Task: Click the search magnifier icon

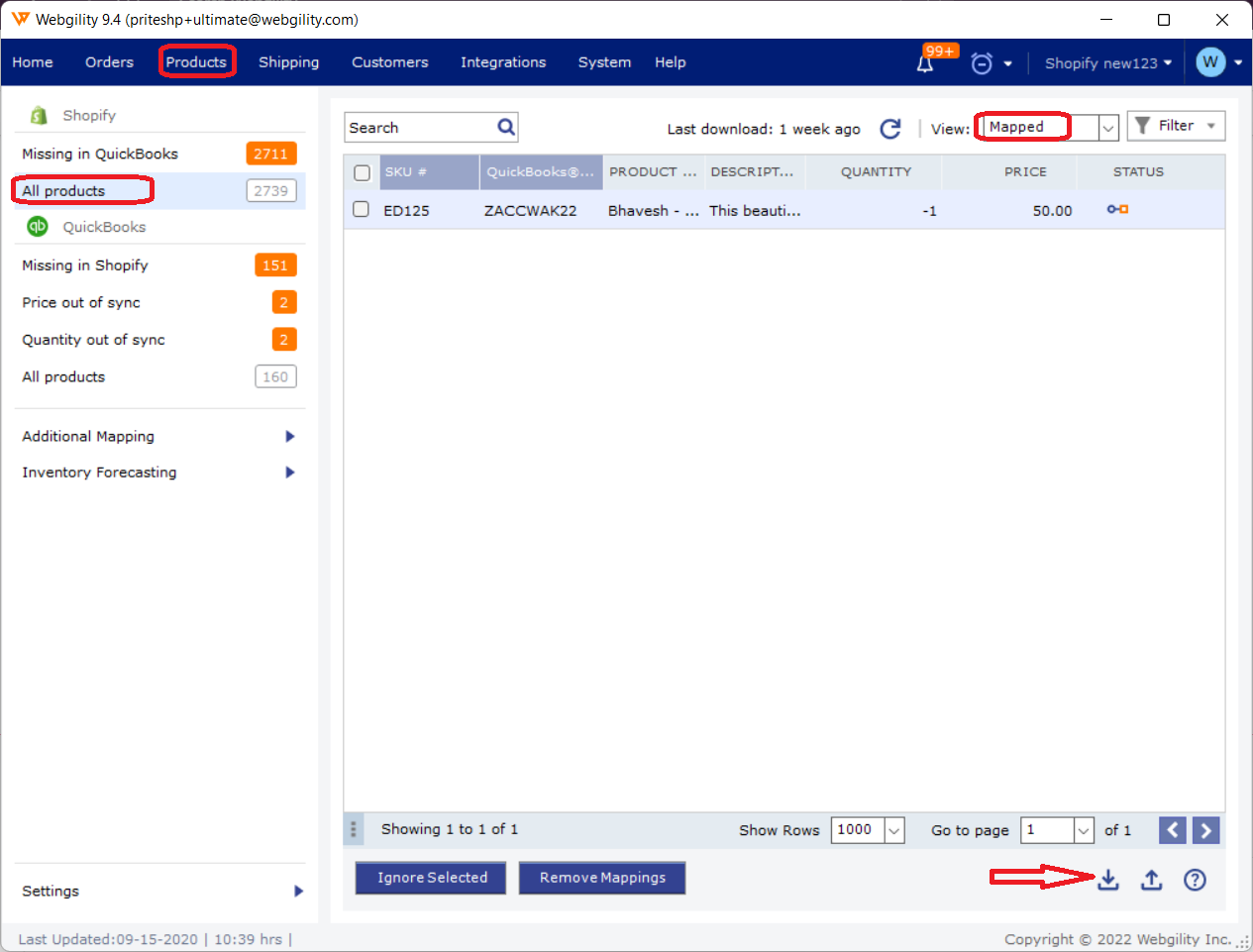Action: click(506, 127)
